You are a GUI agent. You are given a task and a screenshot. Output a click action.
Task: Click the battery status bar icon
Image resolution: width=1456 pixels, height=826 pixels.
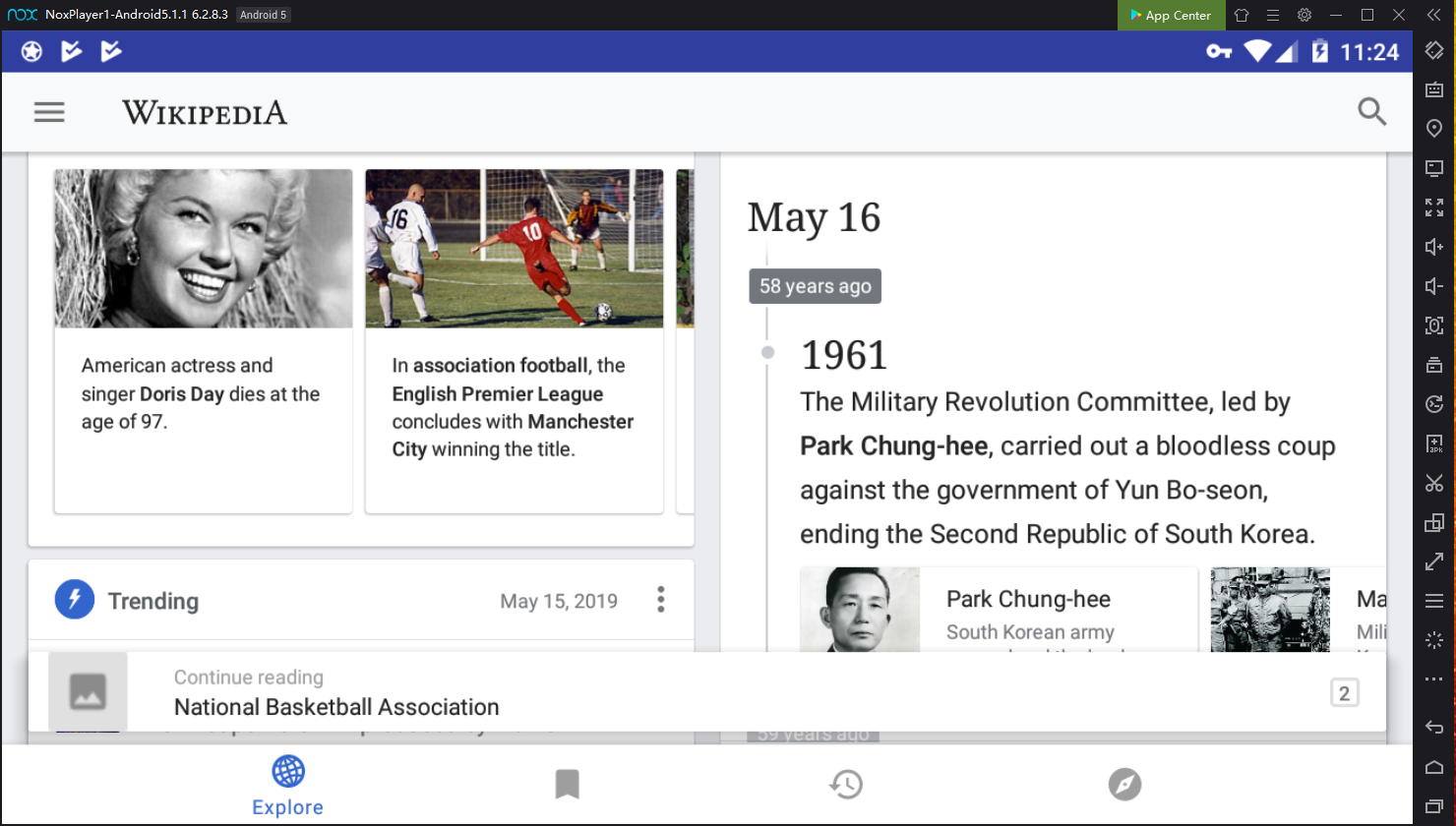1320,51
